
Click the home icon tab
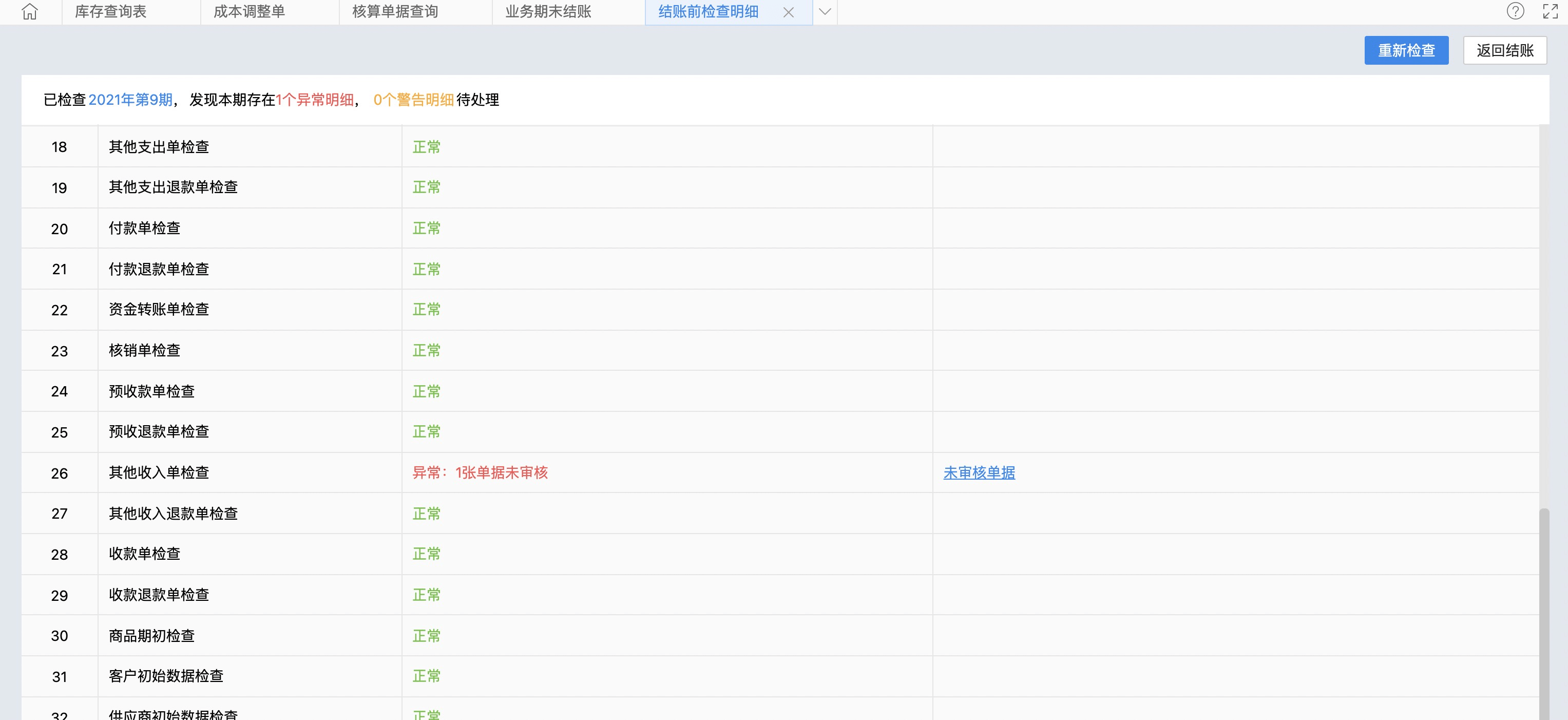tap(30, 12)
